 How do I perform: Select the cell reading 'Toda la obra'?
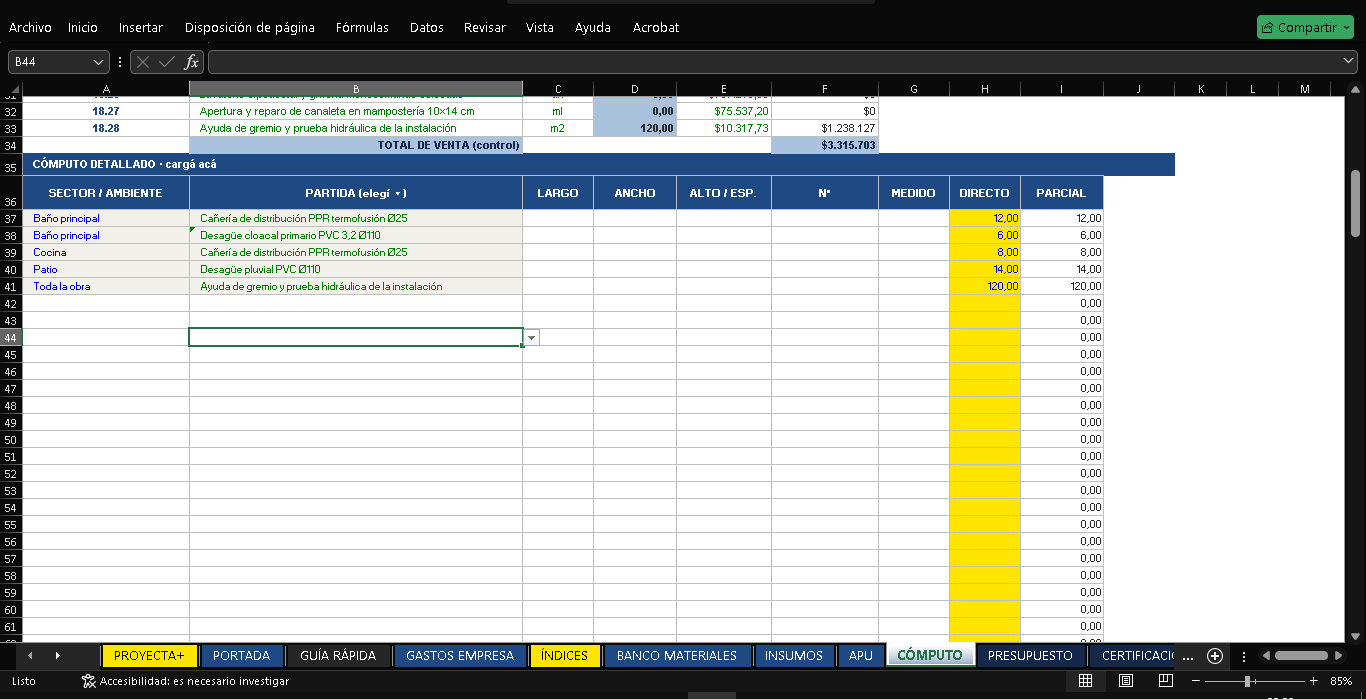(x=106, y=286)
